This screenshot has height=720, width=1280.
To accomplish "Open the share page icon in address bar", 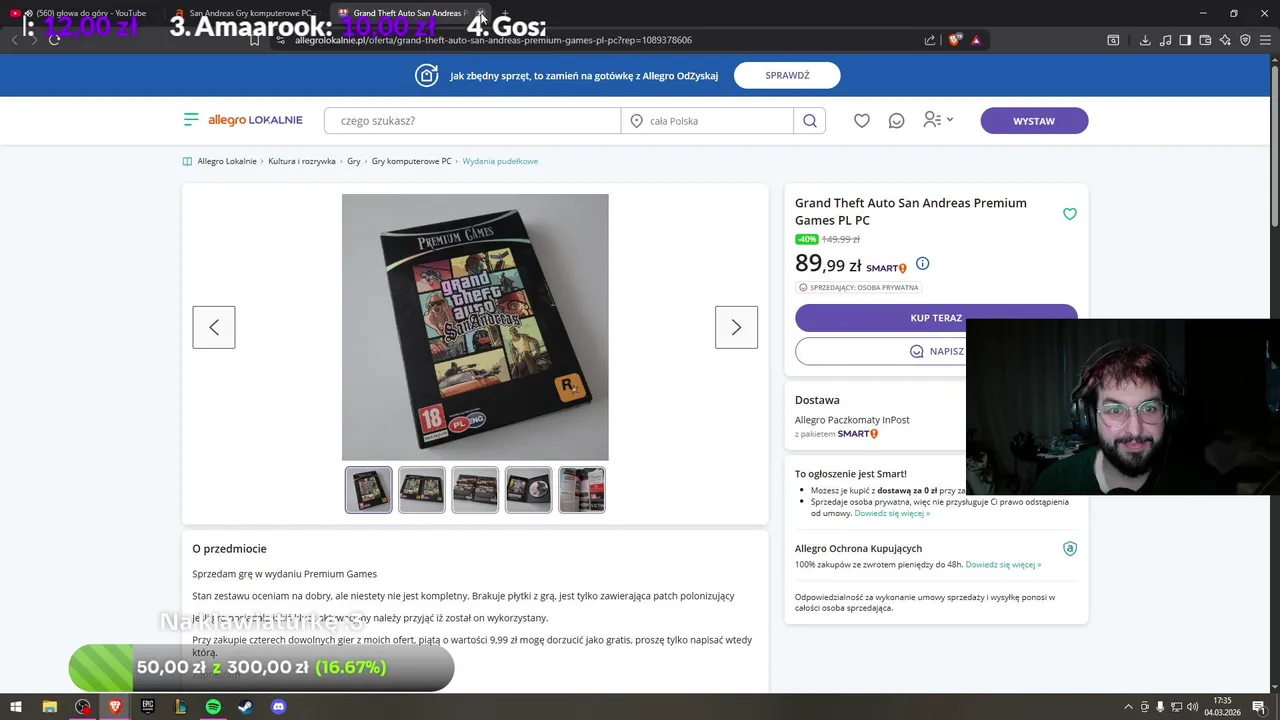I will click(930, 40).
